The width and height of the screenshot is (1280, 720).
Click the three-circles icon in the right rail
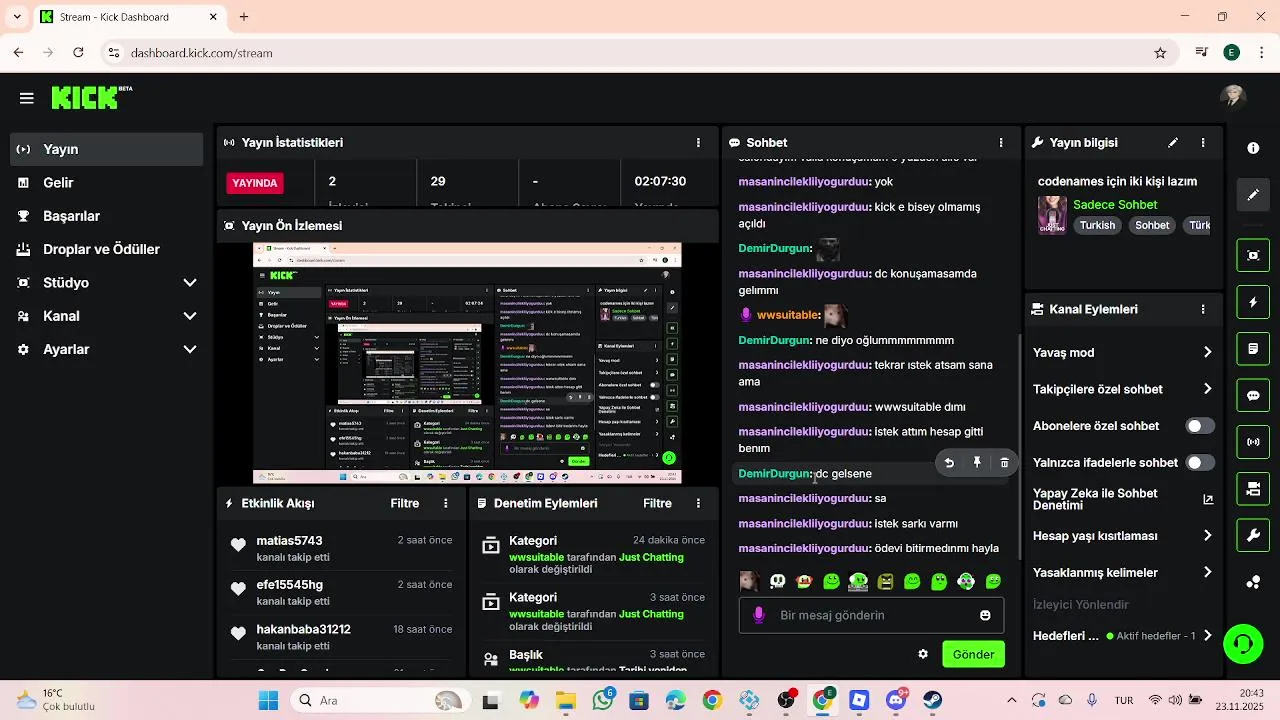[x=1253, y=582]
